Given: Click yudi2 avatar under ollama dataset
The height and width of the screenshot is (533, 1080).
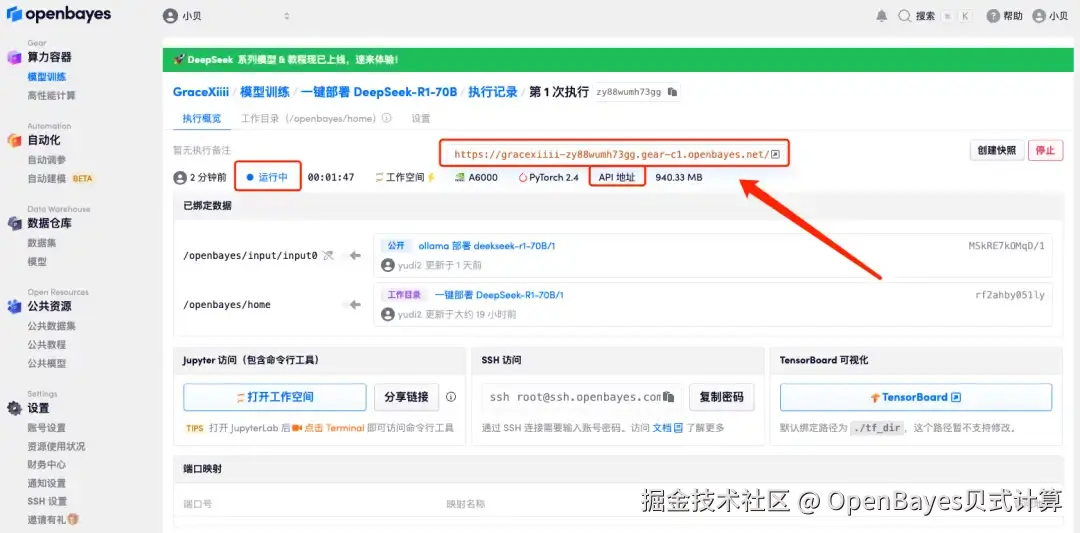Looking at the screenshot, I should click(x=388, y=265).
